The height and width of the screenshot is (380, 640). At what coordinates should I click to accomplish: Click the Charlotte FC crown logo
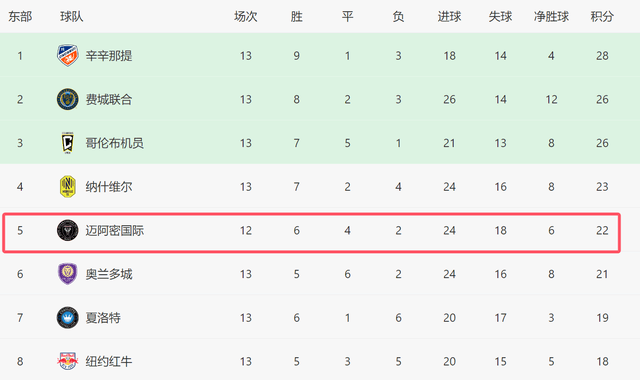click(x=67, y=318)
